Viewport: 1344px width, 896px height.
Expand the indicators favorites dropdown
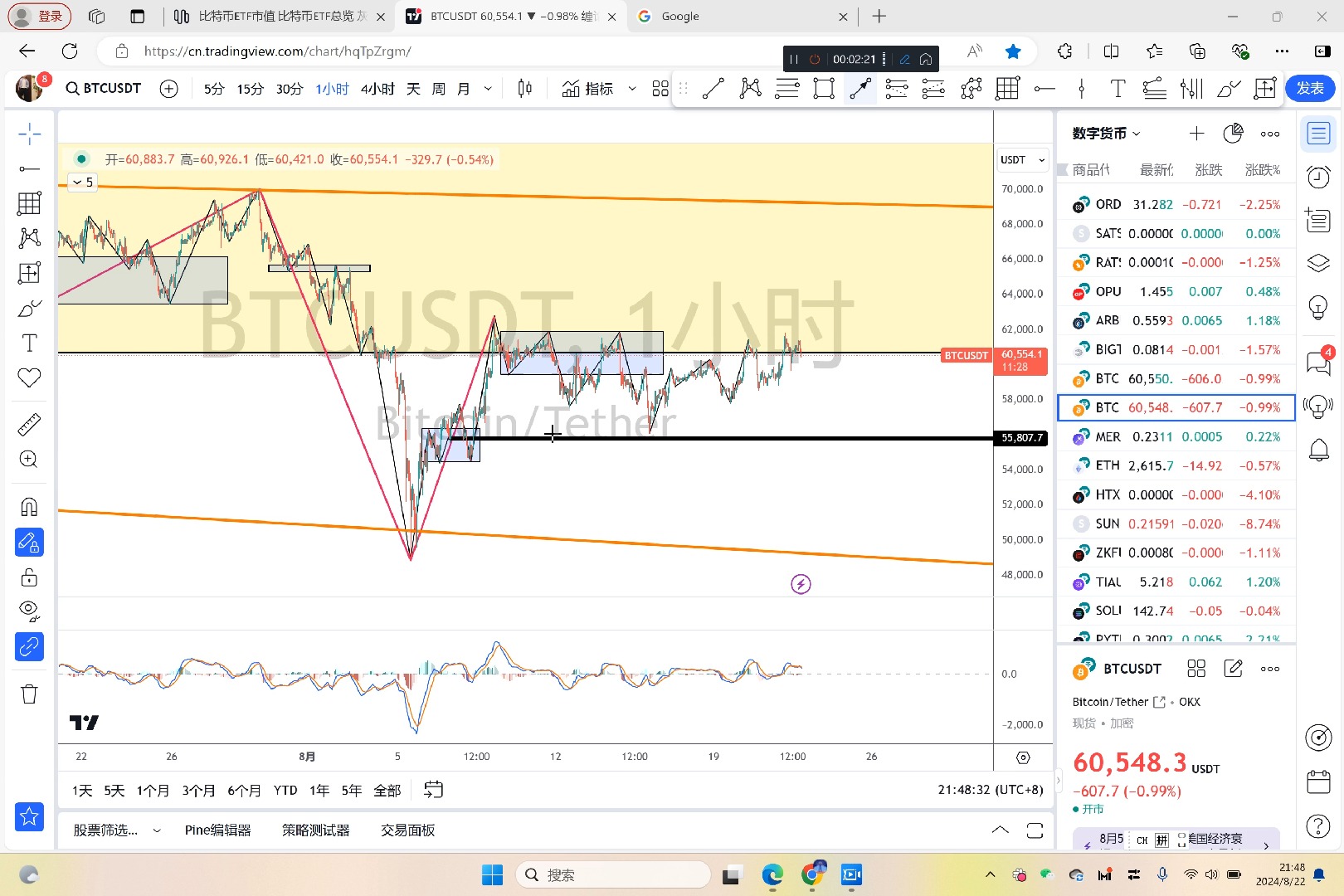(x=631, y=89)
